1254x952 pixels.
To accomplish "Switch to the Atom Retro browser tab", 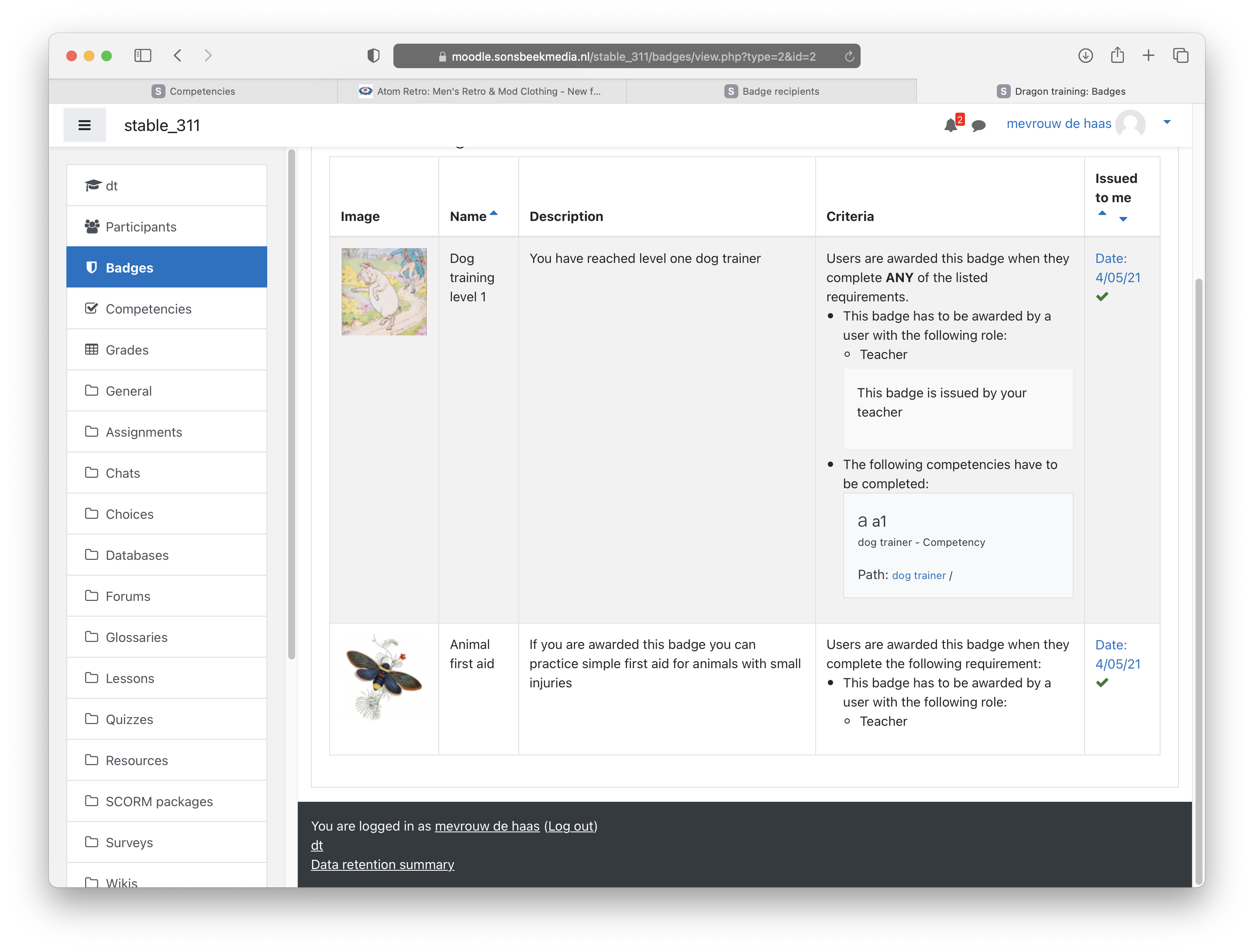I will 482,91.
